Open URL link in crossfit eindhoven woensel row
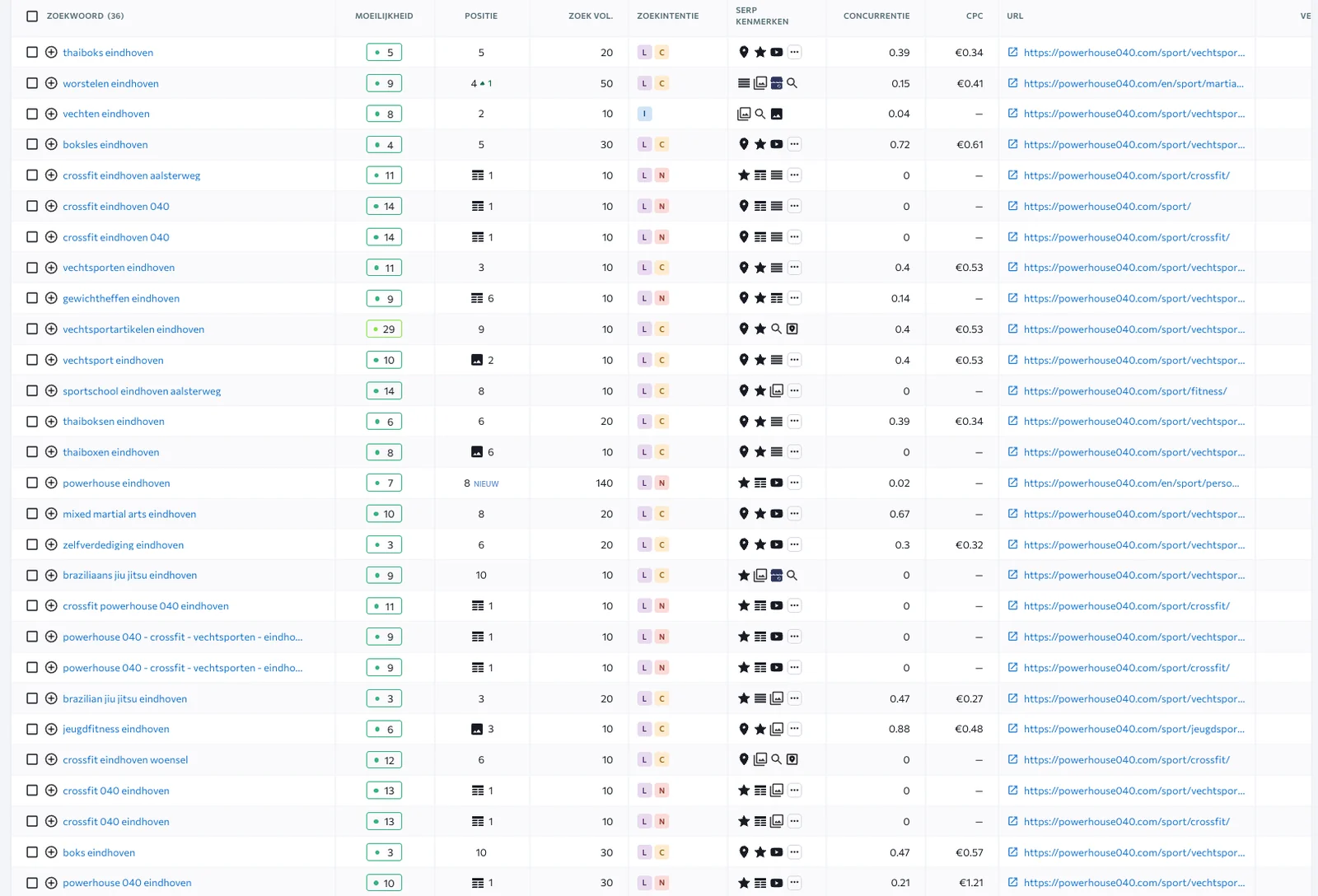This screenshot has width=1318, height=896. [x=1127, y=759]
